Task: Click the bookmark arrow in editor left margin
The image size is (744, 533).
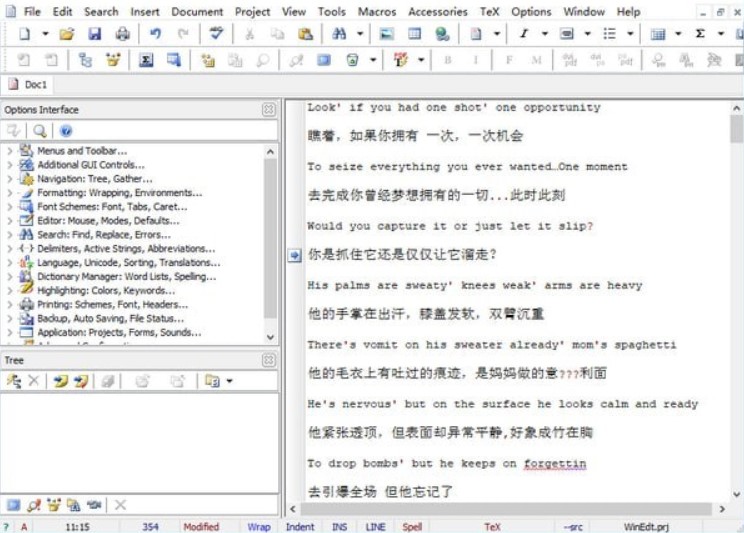Action: click(295, 255)
